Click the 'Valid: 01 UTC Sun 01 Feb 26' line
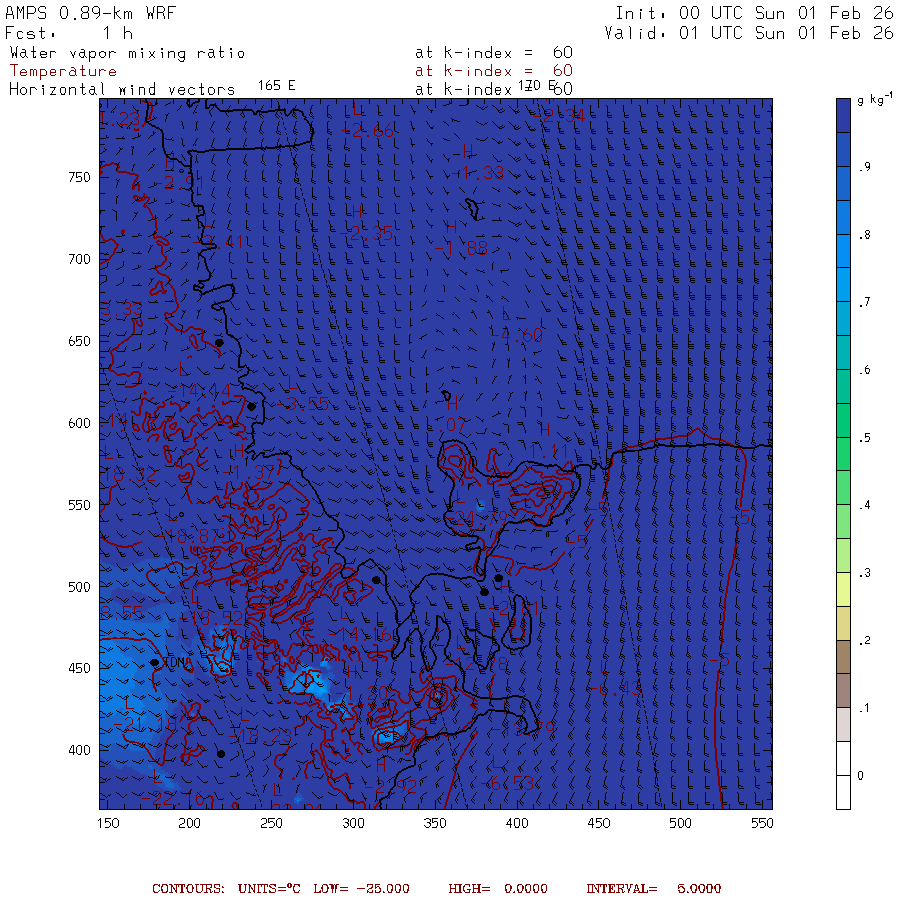Screen dimensions: 900x900 point(748,33)
